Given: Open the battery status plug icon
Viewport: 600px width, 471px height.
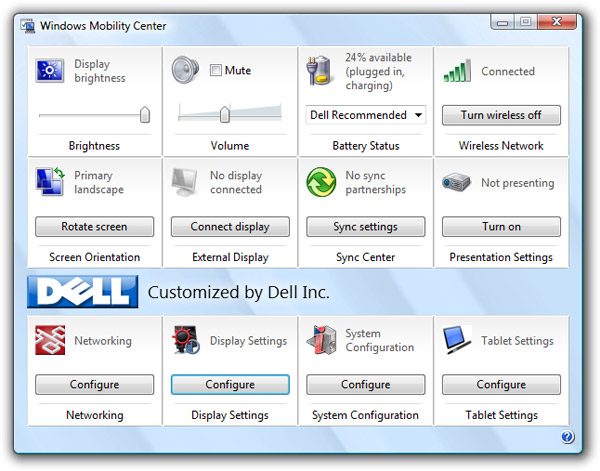Looking at the screenshot, I should pos(319,70).
